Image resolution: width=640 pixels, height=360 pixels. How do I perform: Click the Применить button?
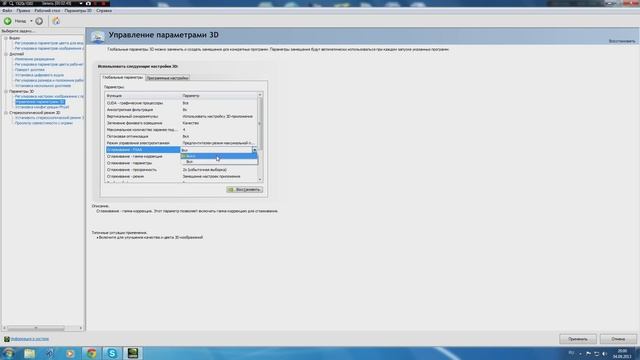(578, 339)
